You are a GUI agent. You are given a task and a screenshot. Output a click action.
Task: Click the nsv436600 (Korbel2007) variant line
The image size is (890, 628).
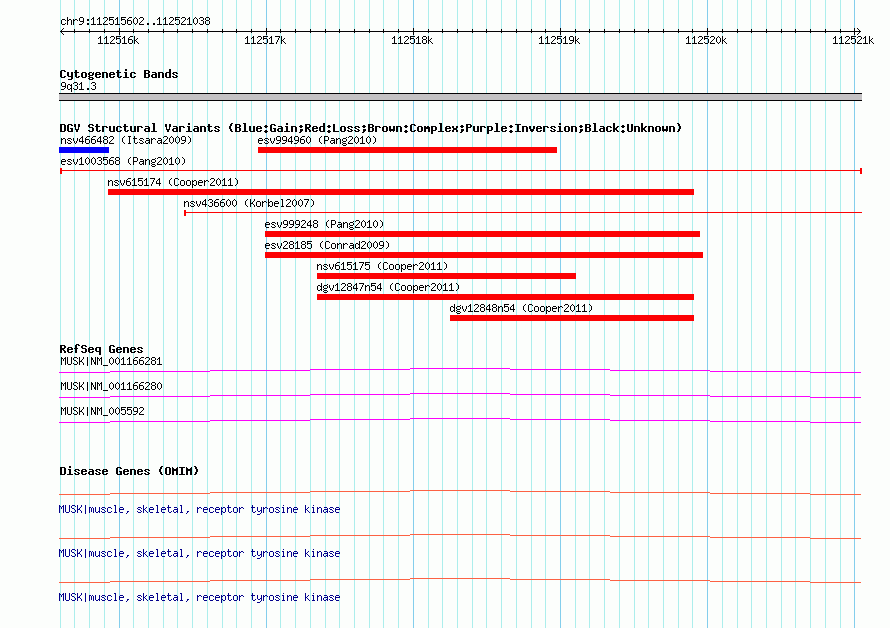(x=523, y=213)
